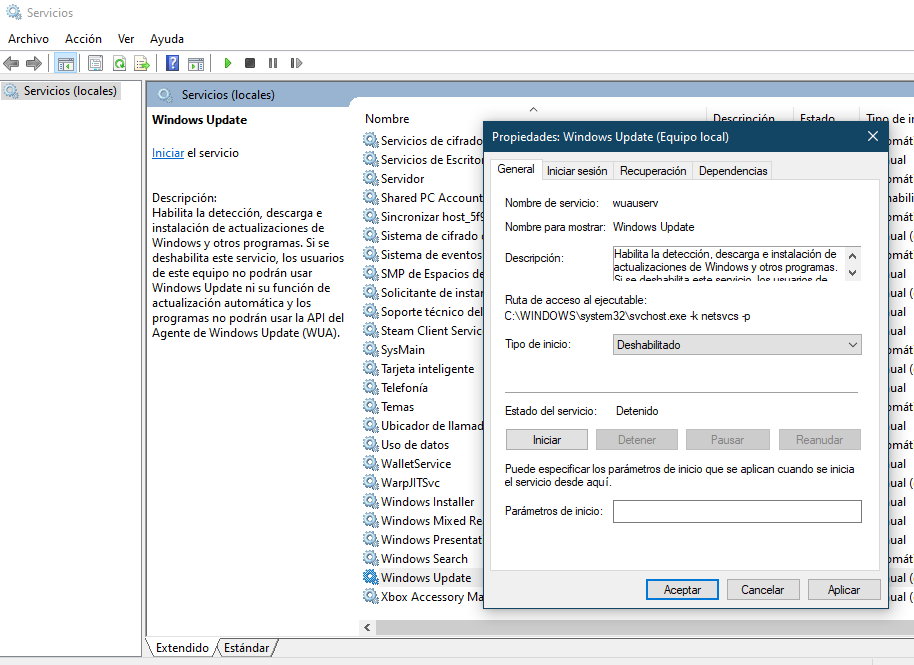The image size is (914, 665).
Task: Open the Acción menu
Action: pyautogui.click(x=83, y=38)
